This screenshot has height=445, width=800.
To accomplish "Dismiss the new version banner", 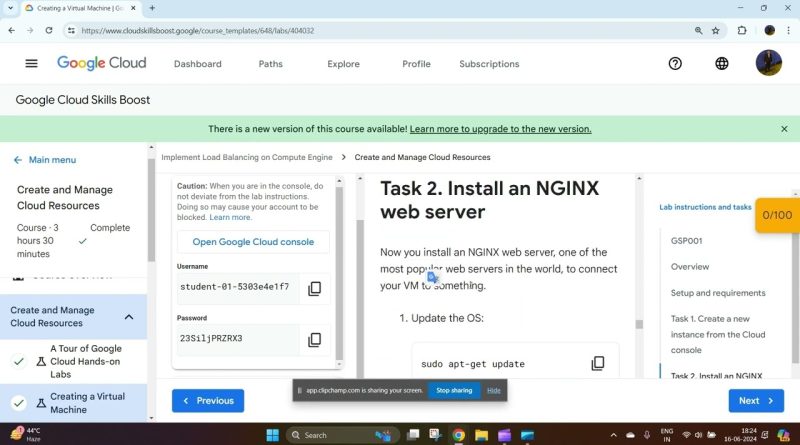I will (x=784, y=129).
